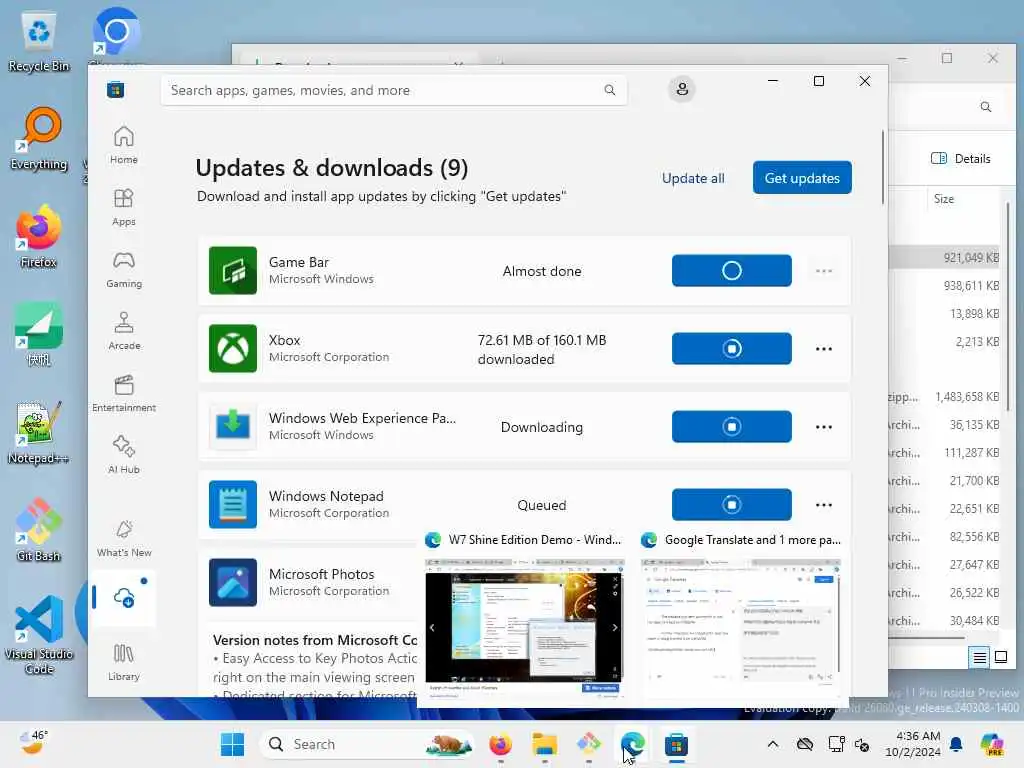Open What's New in Store sidebar
Screen dimensions: 1024x768
[x=123, y=538]
